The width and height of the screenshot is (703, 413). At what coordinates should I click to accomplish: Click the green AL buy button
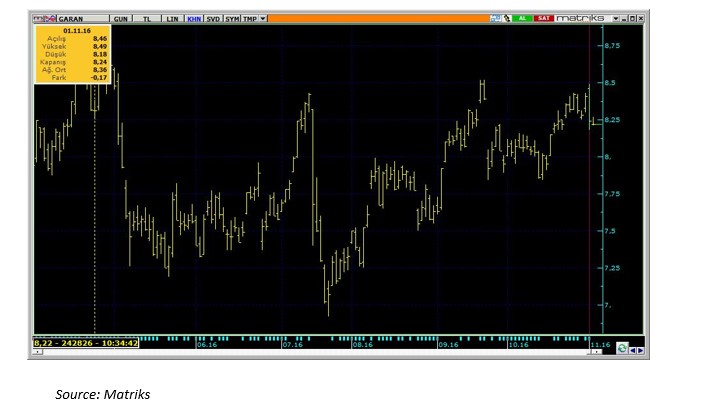pyautogui.click(x=522, y=18)
